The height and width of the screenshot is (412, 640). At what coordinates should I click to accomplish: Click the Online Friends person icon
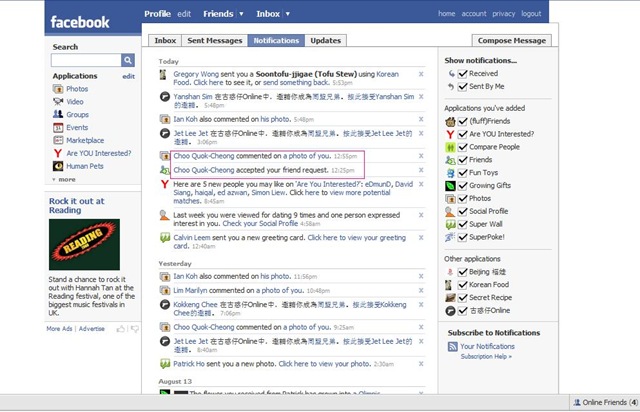[x=577, y=402]
